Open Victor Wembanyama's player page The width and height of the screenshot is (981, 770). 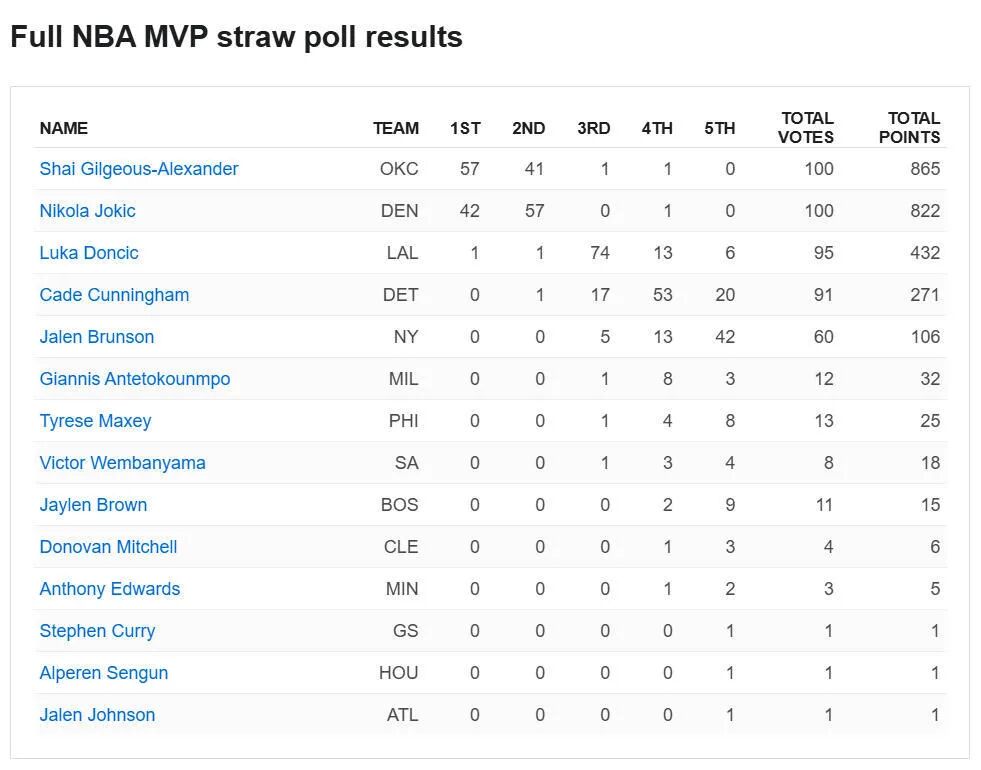click(x=122, y=463)
